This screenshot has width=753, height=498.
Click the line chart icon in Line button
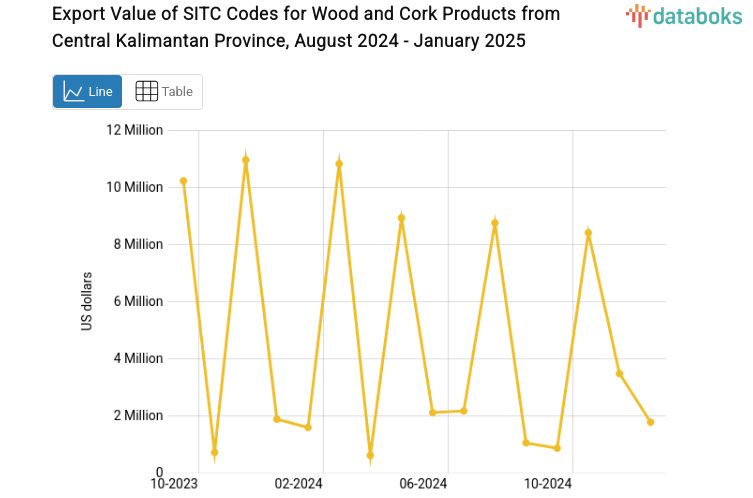[73, 92]
